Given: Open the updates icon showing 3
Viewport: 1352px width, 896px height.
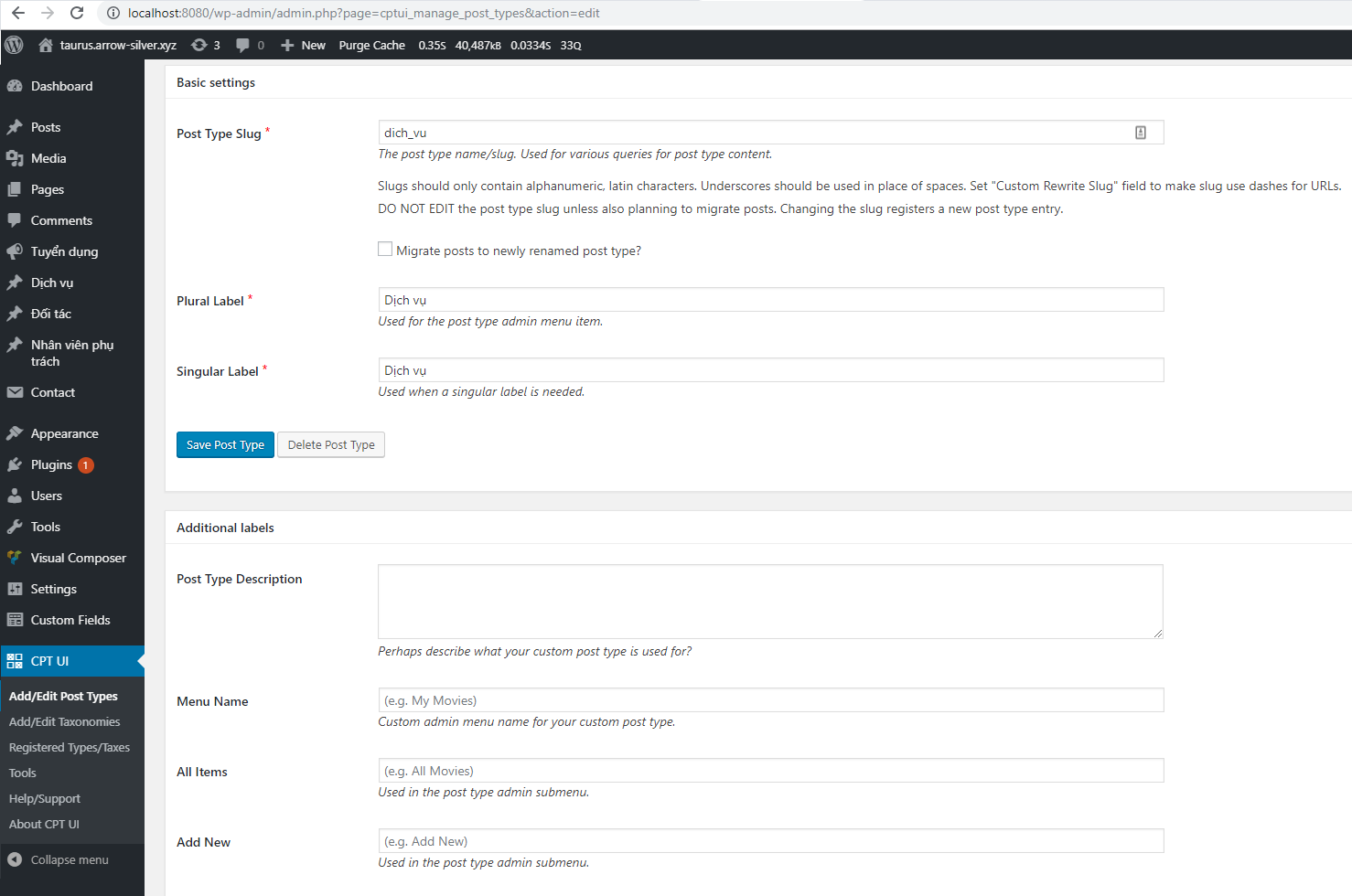Looking at the screenshot, I should [199, 45].
